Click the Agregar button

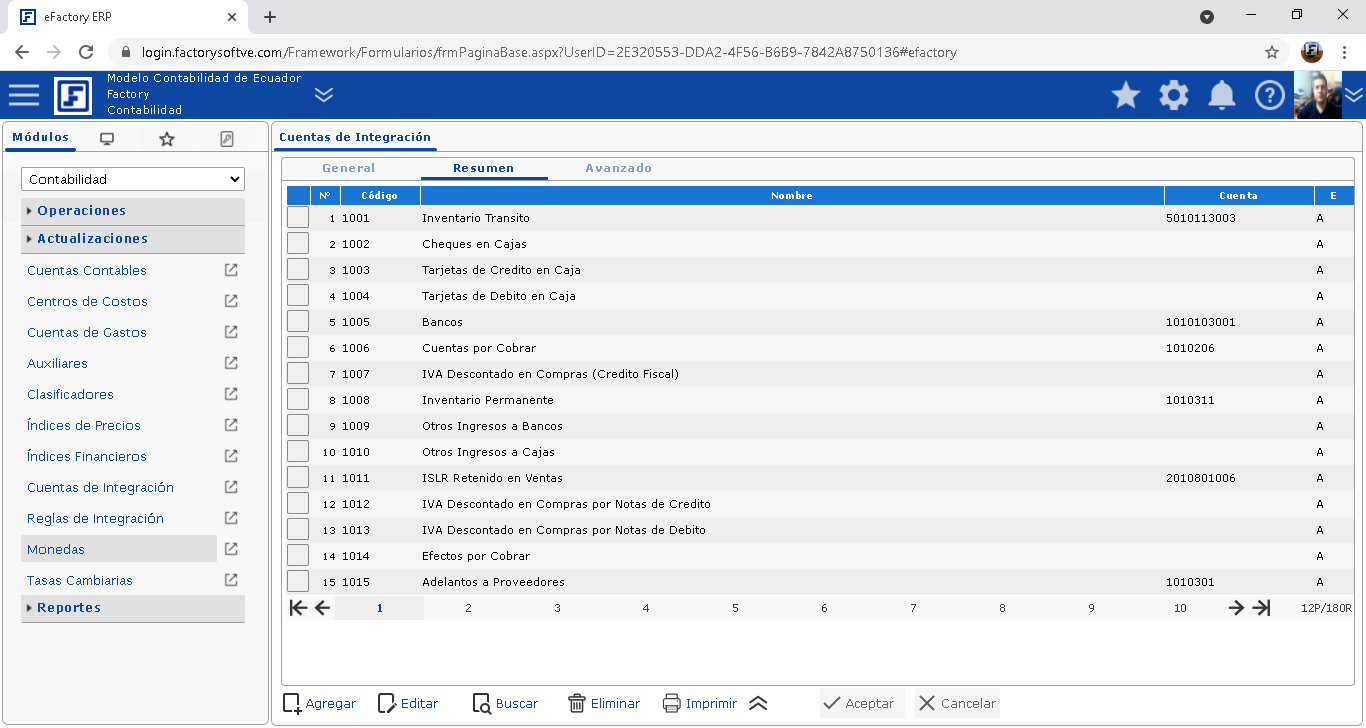click(x=319, y=703)
